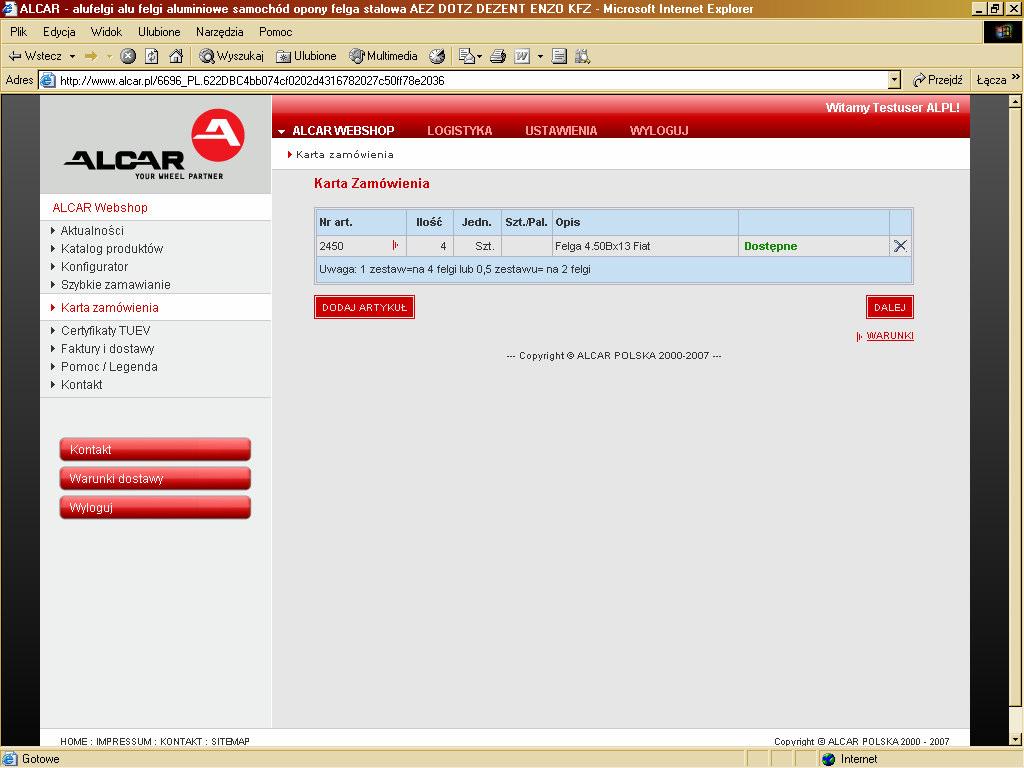Open Faktury i dostawy in the sidebar
This screenshot has height=768, width=1024.
point(107,349)
